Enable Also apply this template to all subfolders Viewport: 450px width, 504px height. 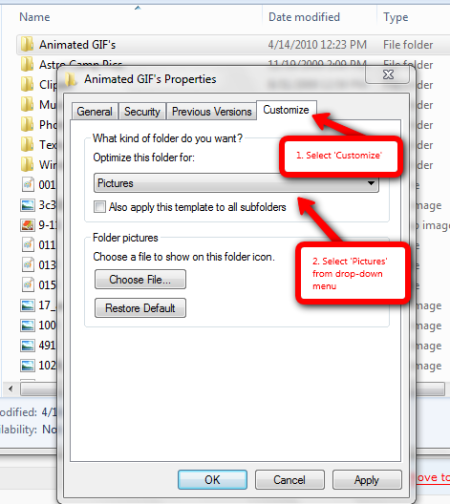(x=100, y=207)
